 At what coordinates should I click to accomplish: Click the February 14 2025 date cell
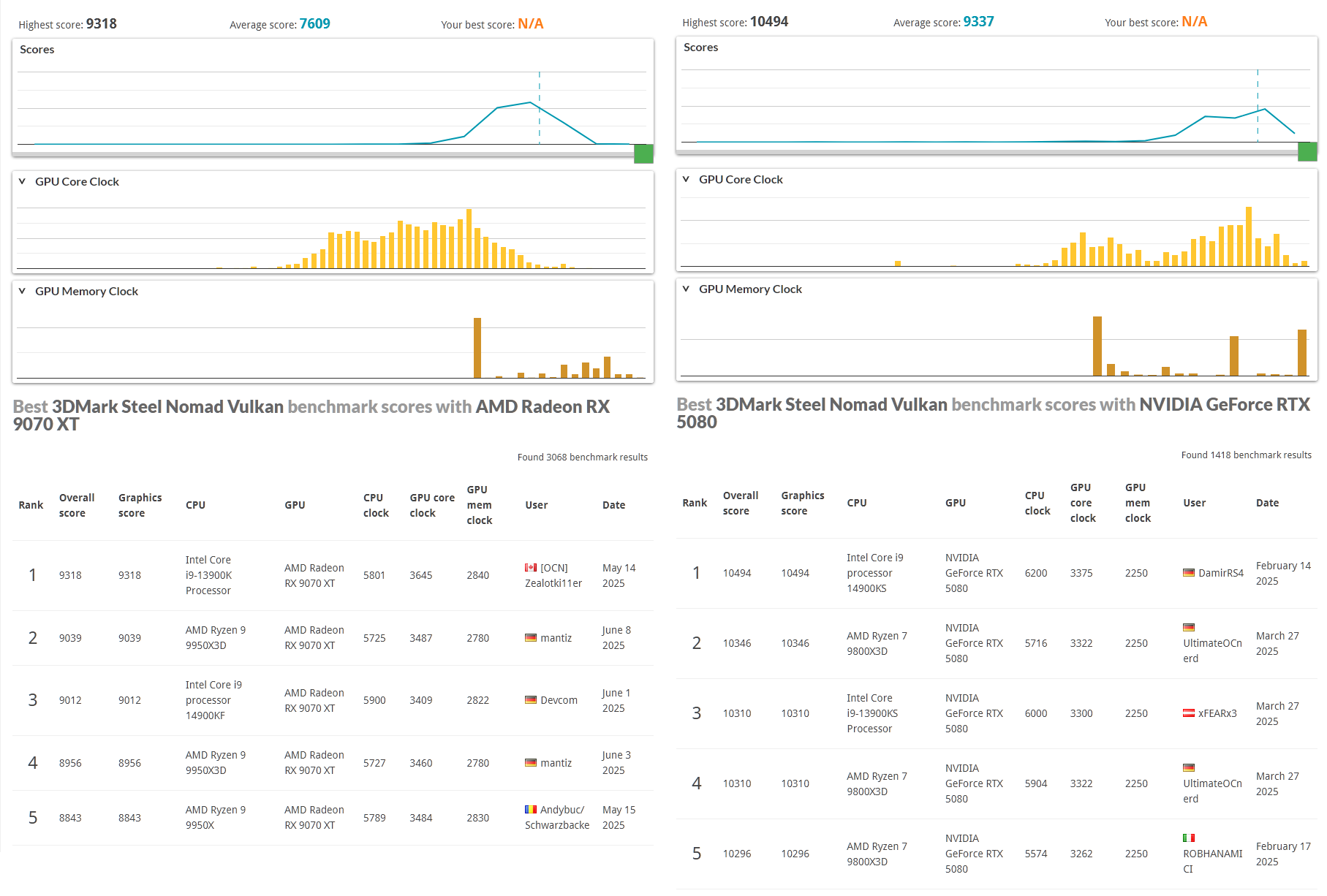pos(1283,574)
